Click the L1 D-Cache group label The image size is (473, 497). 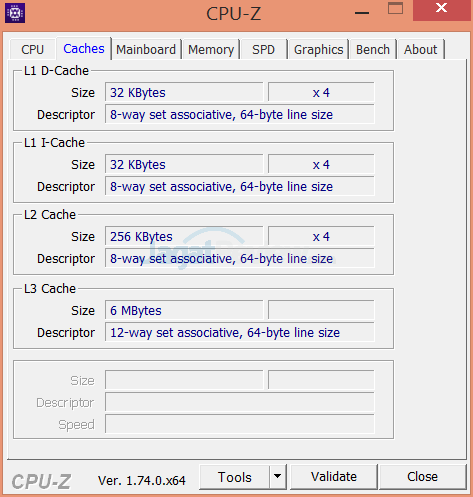point(56,71)
